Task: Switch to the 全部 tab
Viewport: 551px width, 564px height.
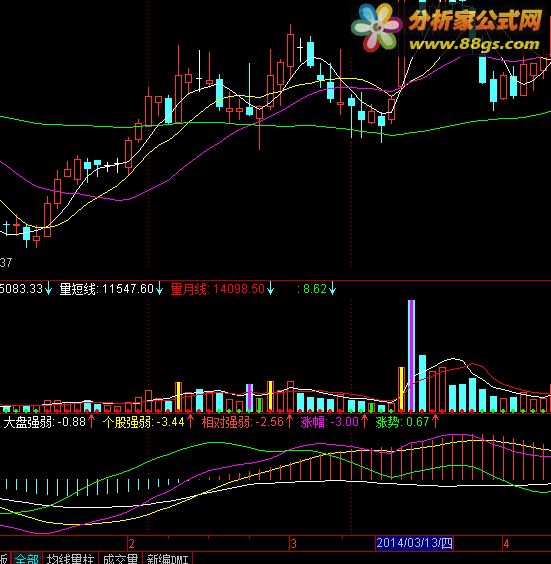Action: point(27,559)
